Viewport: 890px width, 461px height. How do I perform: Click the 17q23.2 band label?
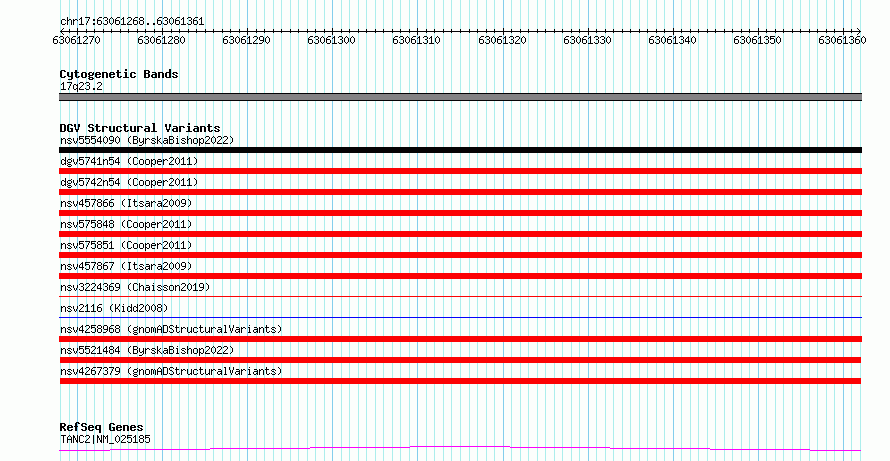click(81, 87)
